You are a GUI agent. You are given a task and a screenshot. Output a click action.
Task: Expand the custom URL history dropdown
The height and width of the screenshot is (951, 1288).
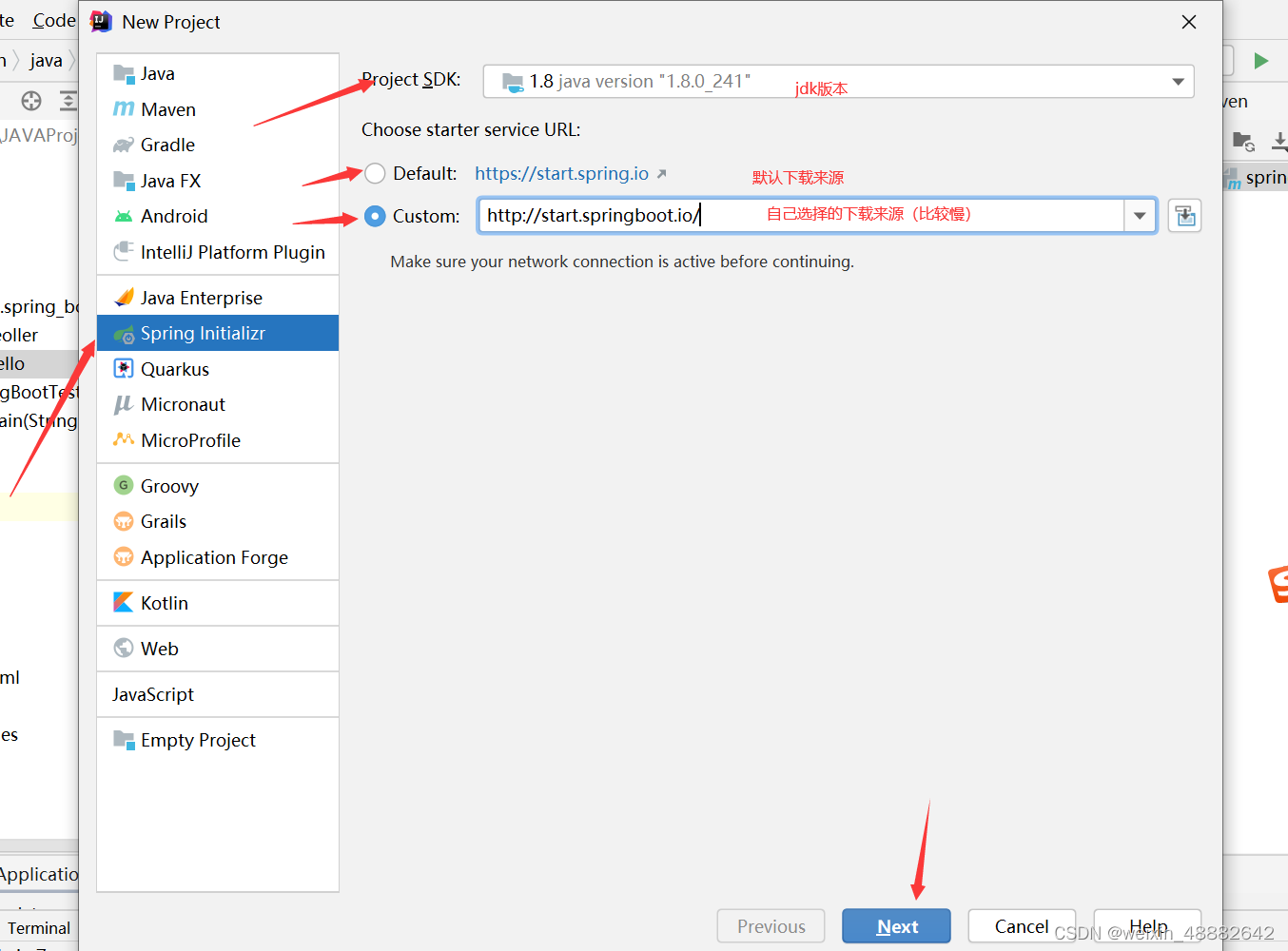[x=1140, y=216]
